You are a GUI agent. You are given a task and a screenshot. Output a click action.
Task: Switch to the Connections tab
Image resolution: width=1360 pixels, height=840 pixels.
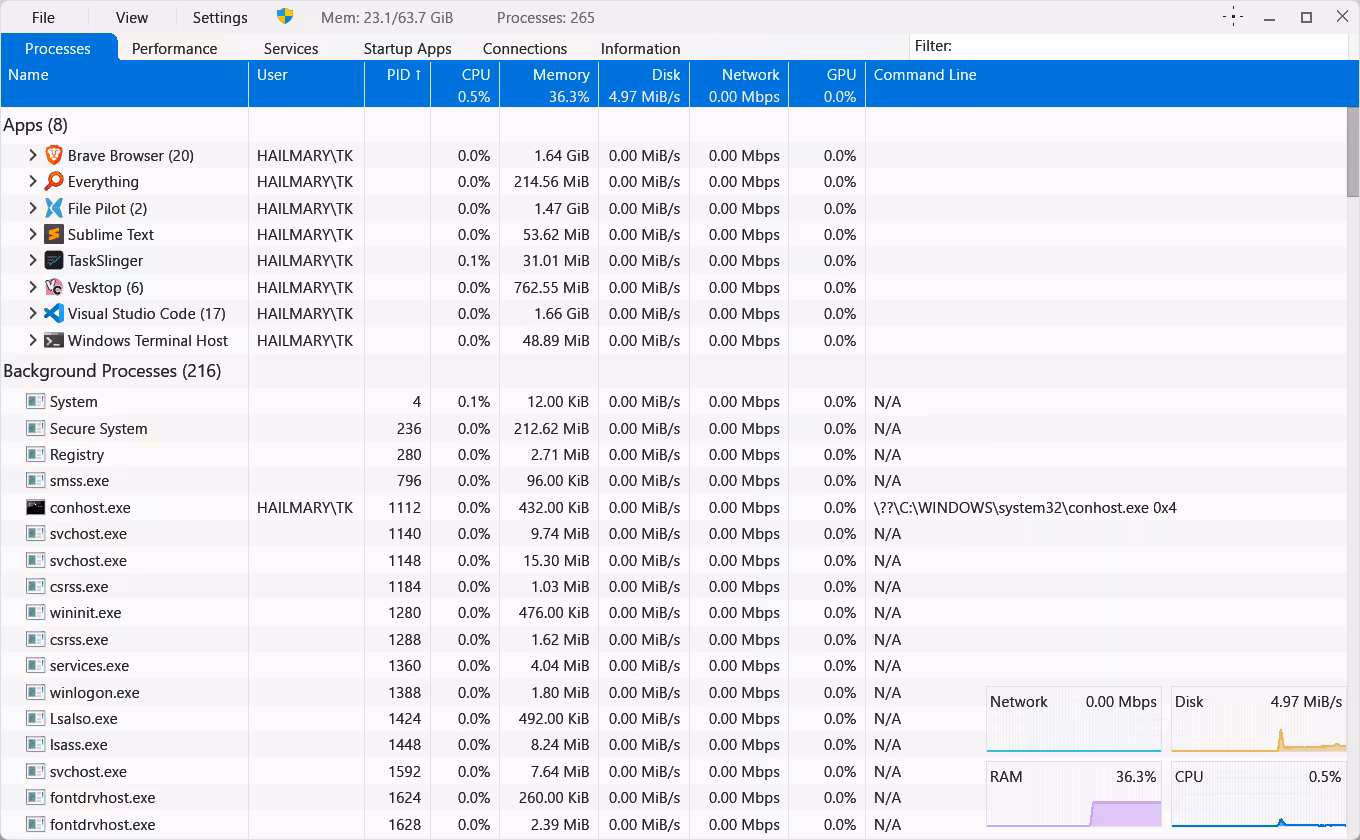pyautogui.click(x=525, y=48)
